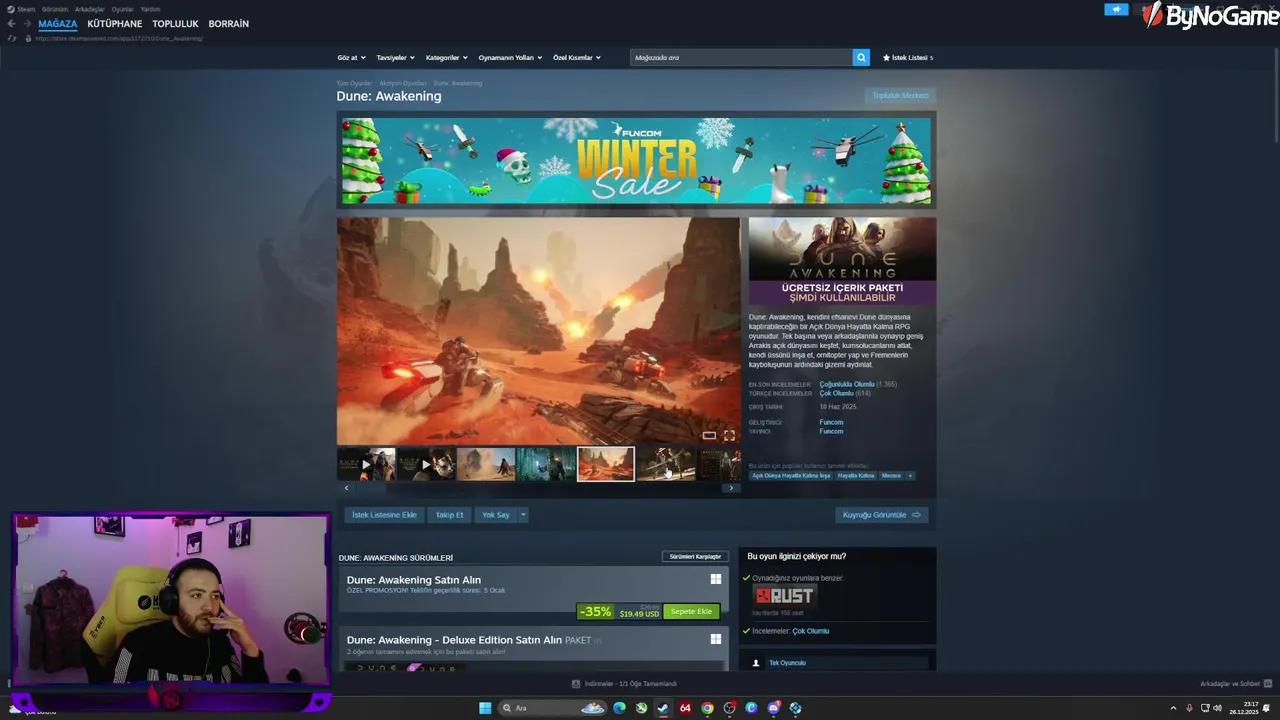Open Discord from taskbar
1280x720 pixels.
click(773, 708)
